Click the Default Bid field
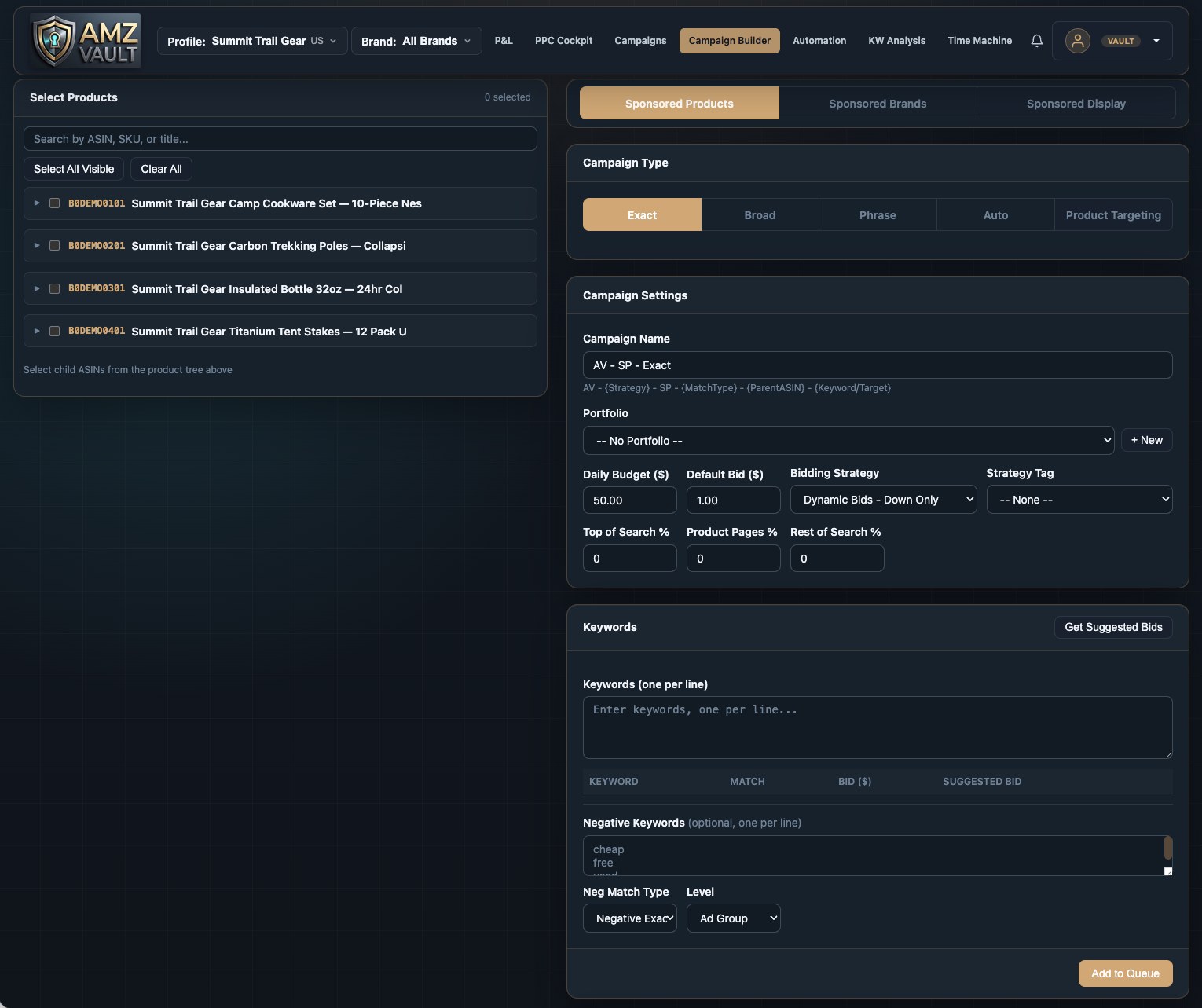Image resolution: width=1202 pixels, height=1008 pixels. click(733, 500)
